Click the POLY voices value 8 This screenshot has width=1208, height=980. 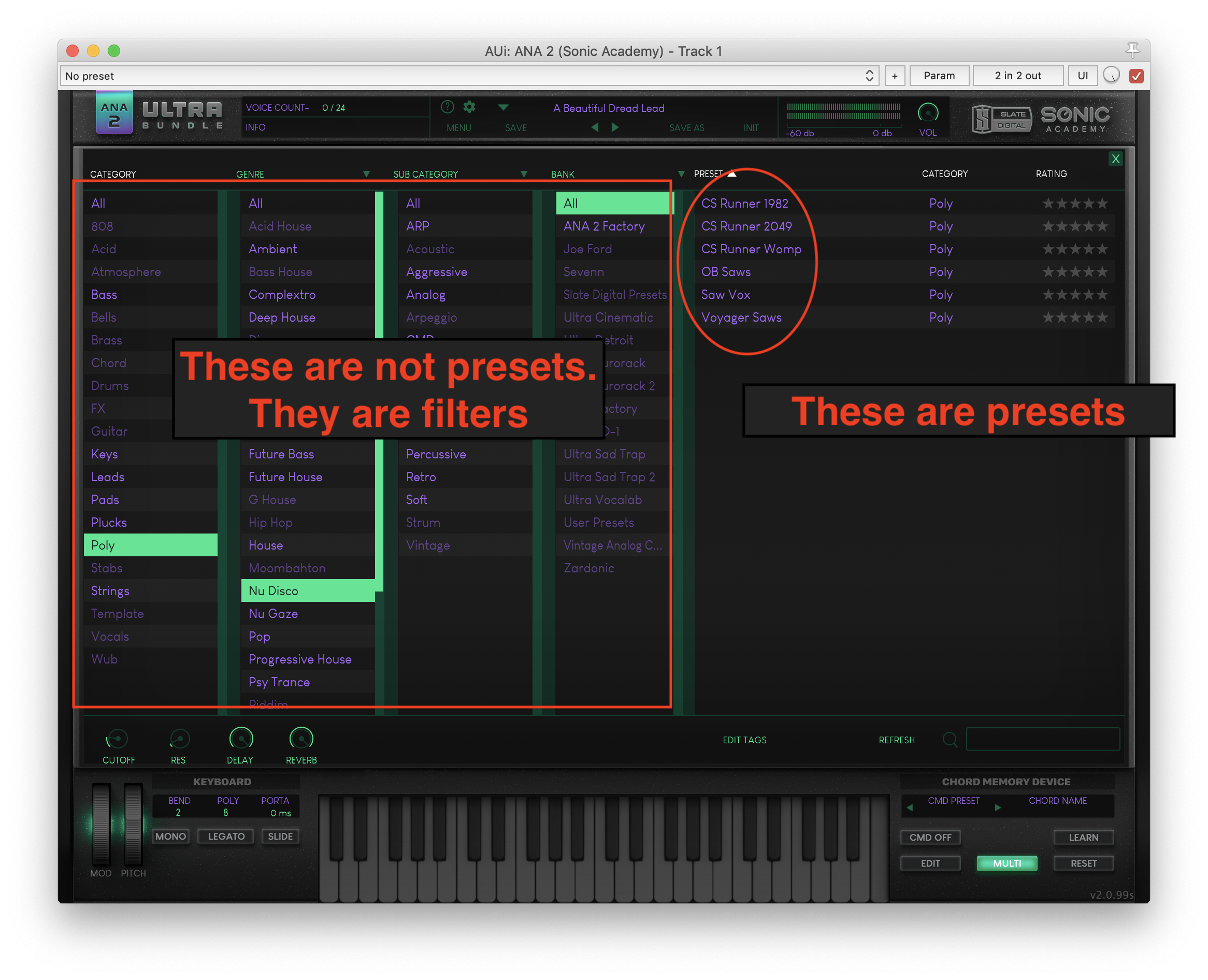coord(226,813)
